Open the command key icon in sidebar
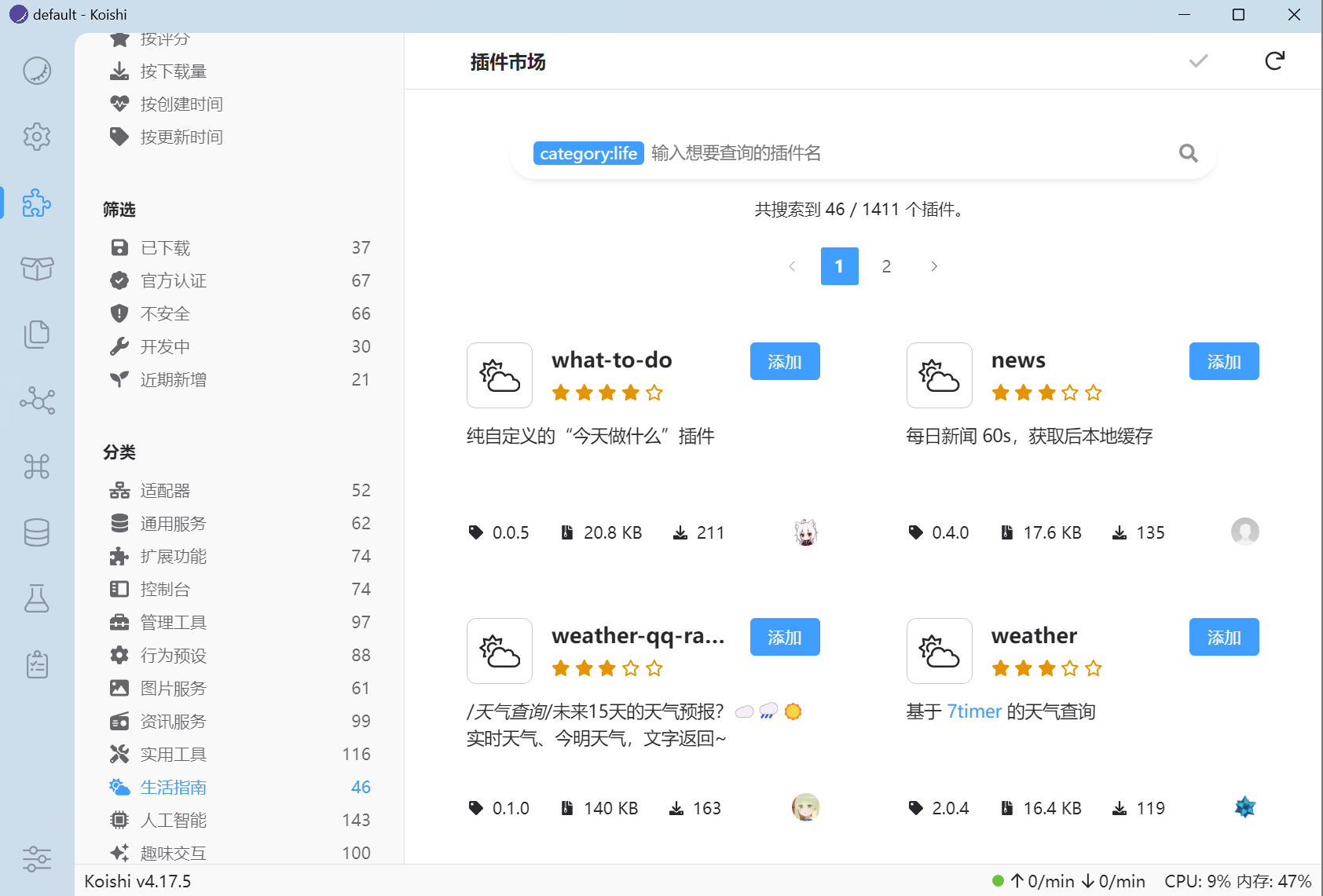 37,466
